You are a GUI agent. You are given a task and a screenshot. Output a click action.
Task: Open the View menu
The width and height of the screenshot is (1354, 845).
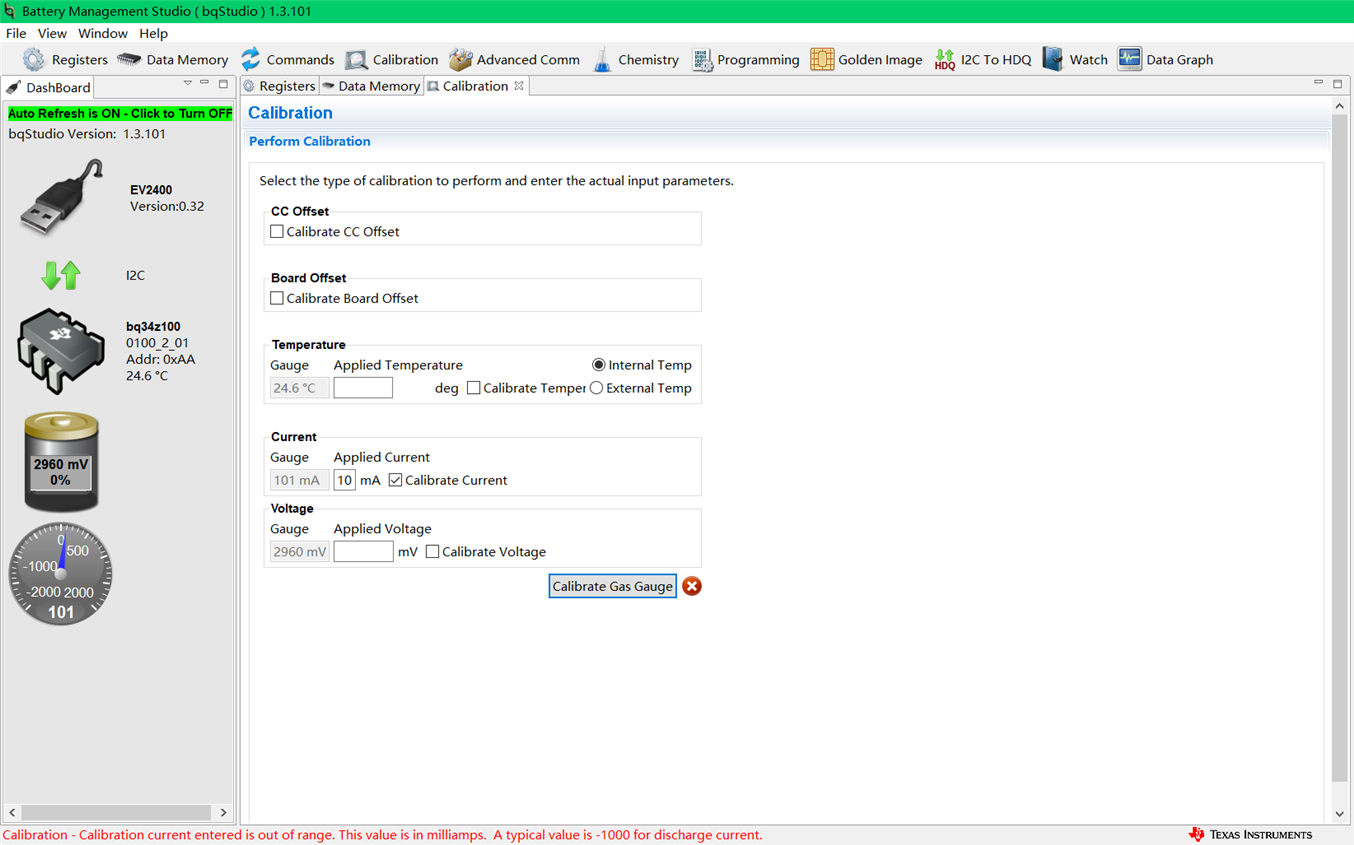[52, 33]
